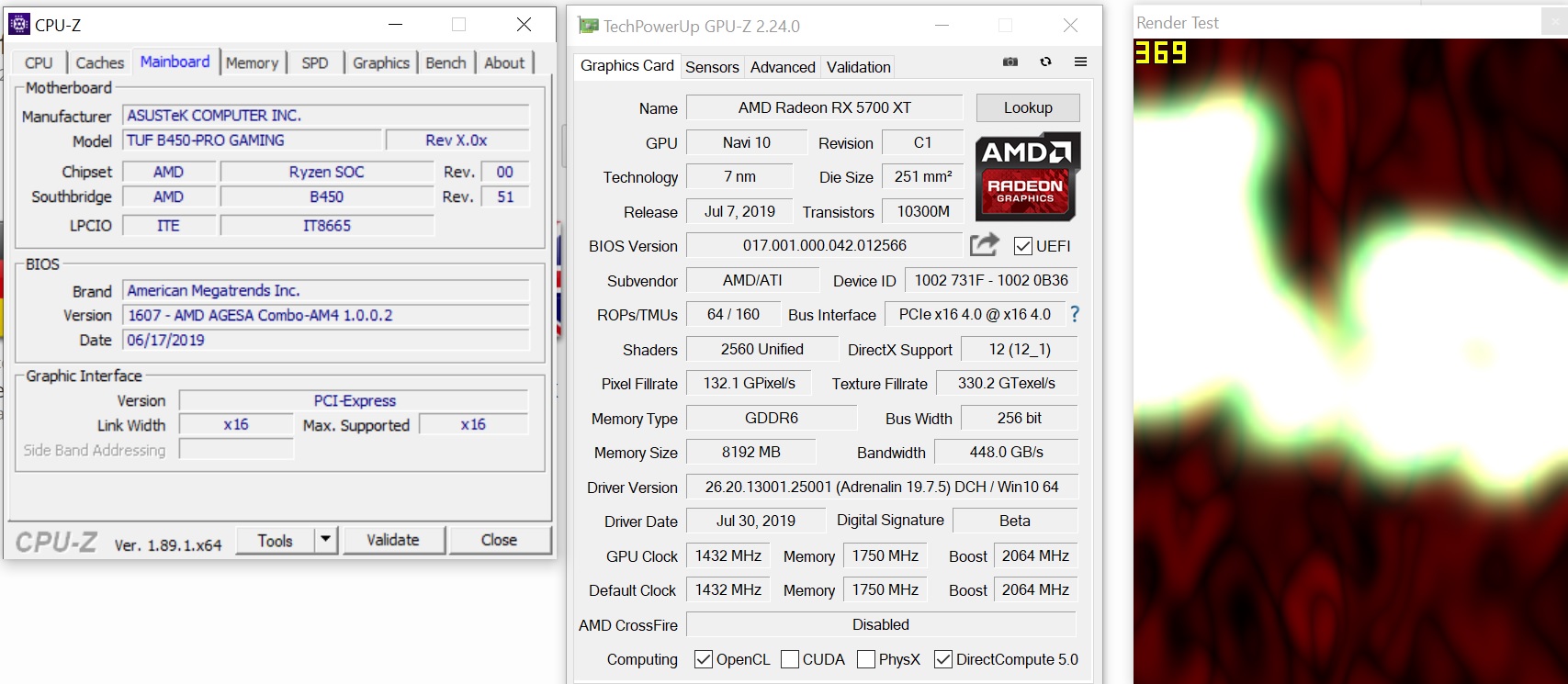Image resolution: width=1568 pixels, height=684 pixels.
Task: Click the BIOS Version field in GPU-Z
Action: coord(825,245)
